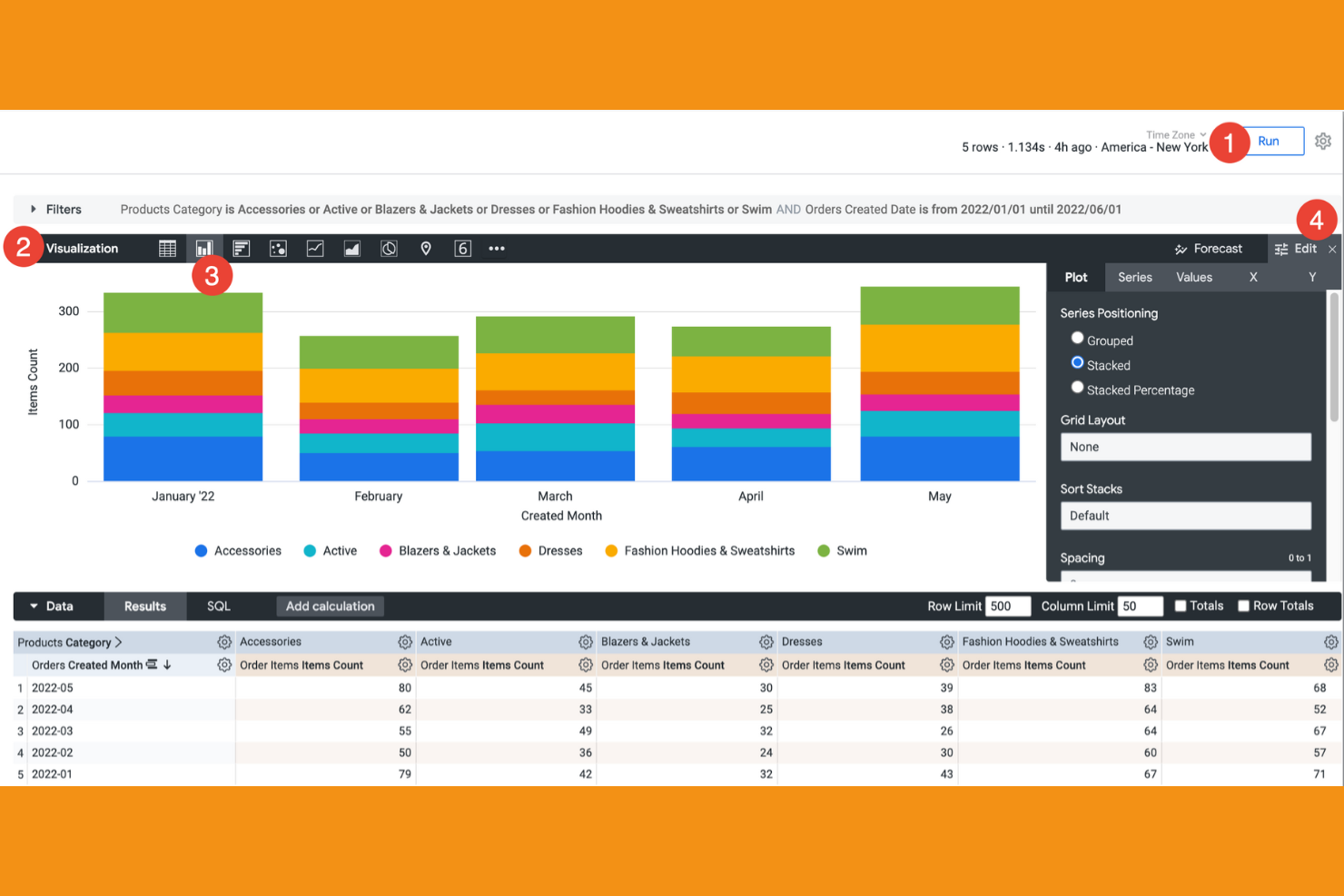Screen dimensions: 1344x896
Task: Select the scatterplot visualization
Action: pos(278,248)
